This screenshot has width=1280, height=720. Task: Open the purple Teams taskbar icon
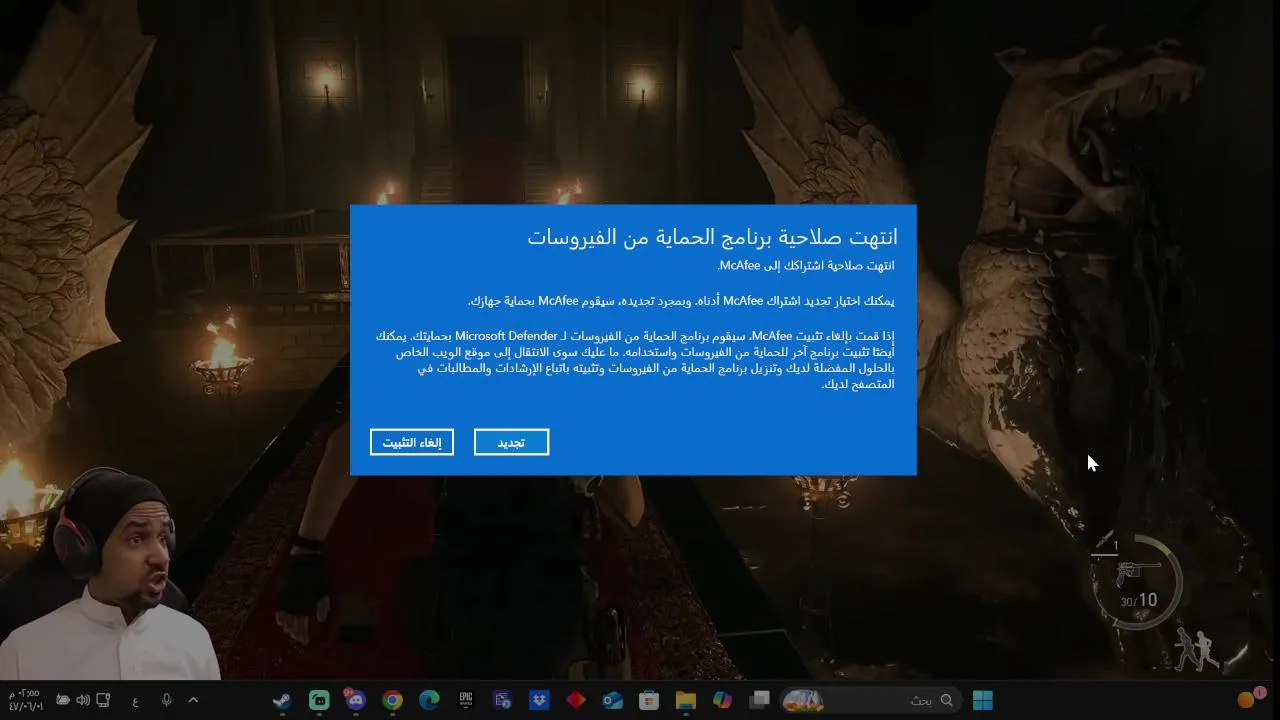point(502,700)
